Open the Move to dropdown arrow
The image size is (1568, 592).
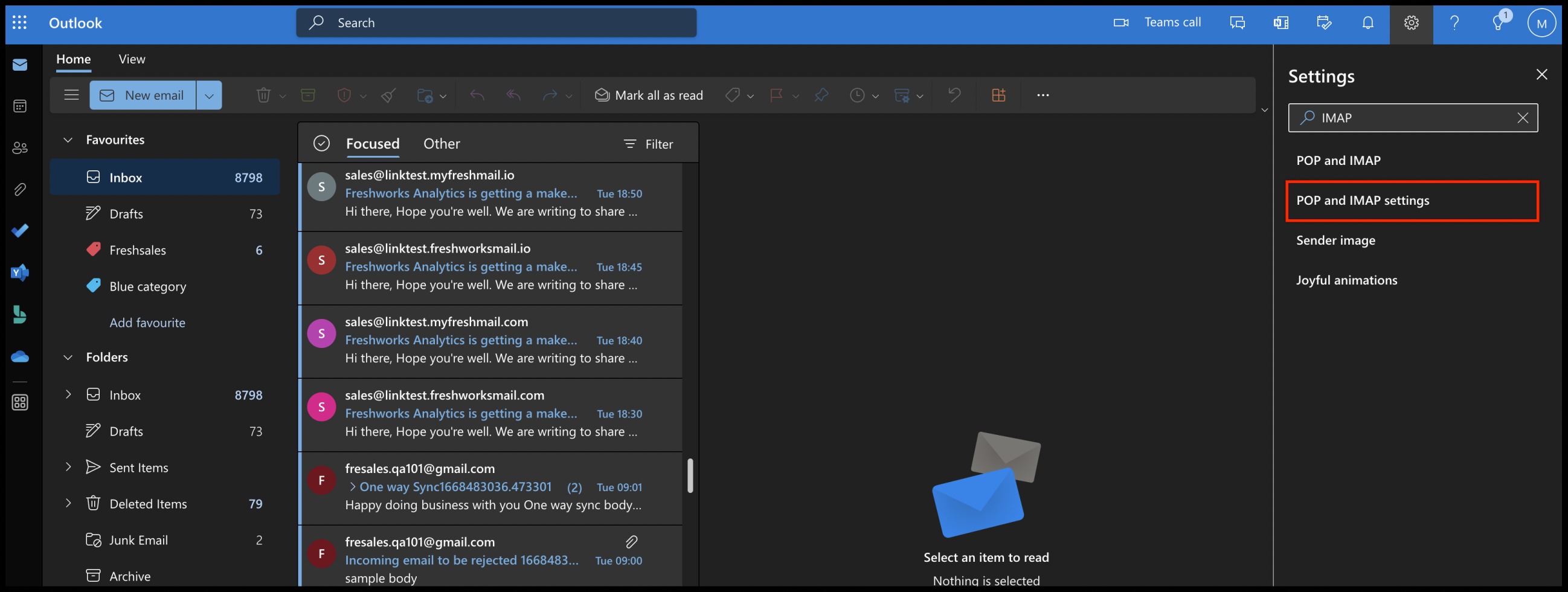(443, 96)
